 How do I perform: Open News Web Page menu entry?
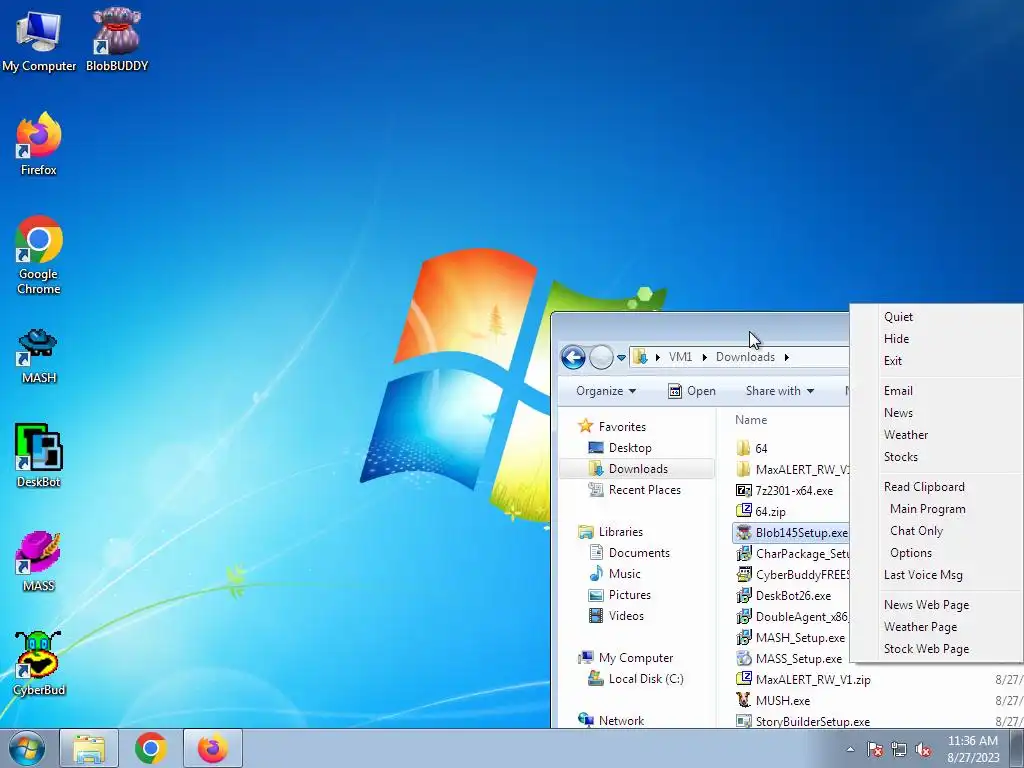point(927,605)
